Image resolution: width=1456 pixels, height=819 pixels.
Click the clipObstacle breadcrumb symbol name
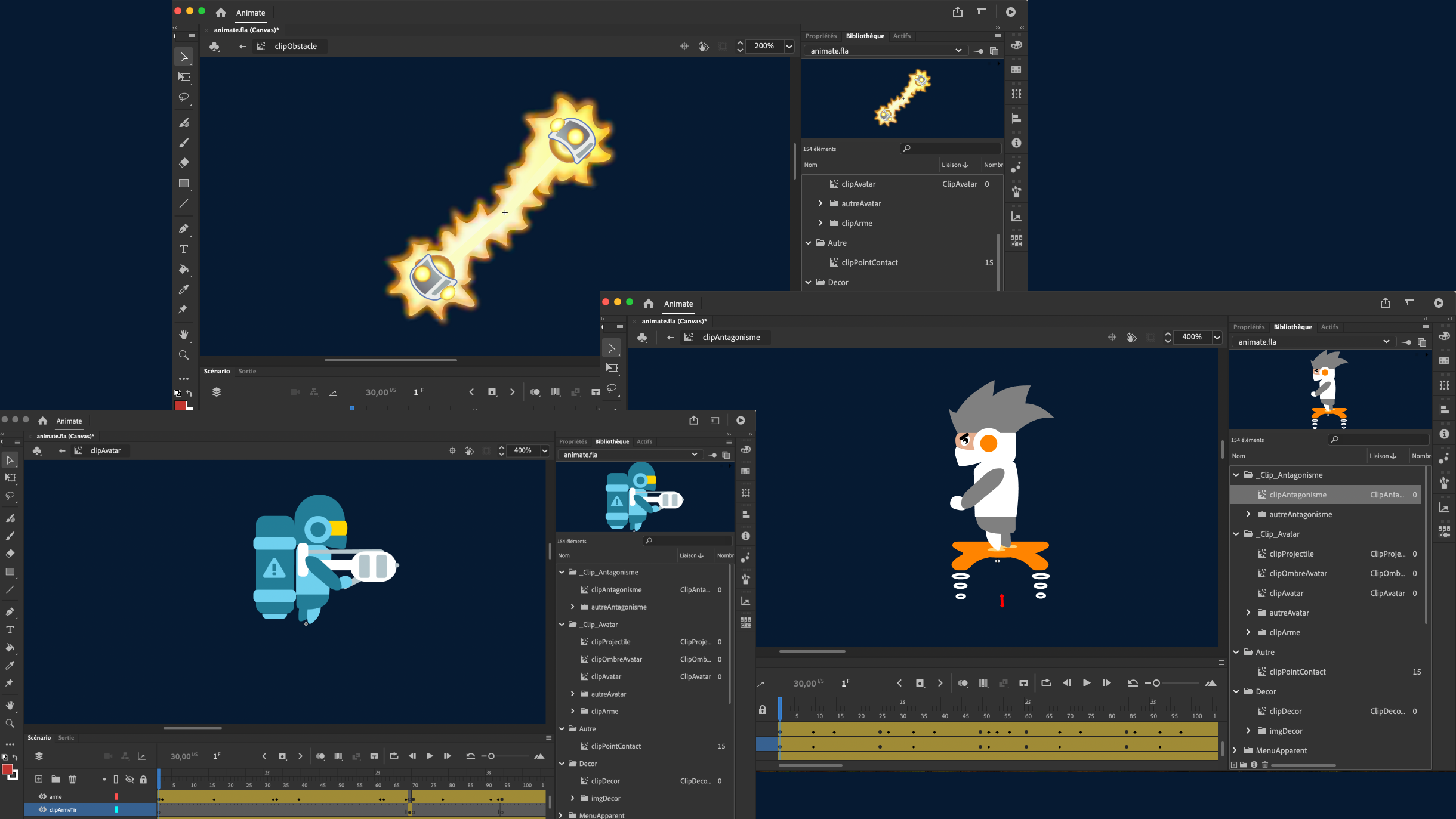pos(295,46)
